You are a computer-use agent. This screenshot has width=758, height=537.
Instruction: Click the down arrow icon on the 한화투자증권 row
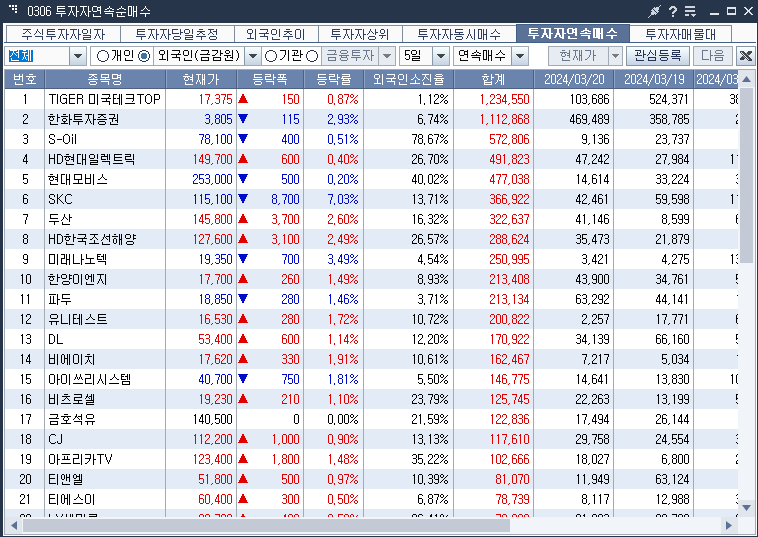243,118
